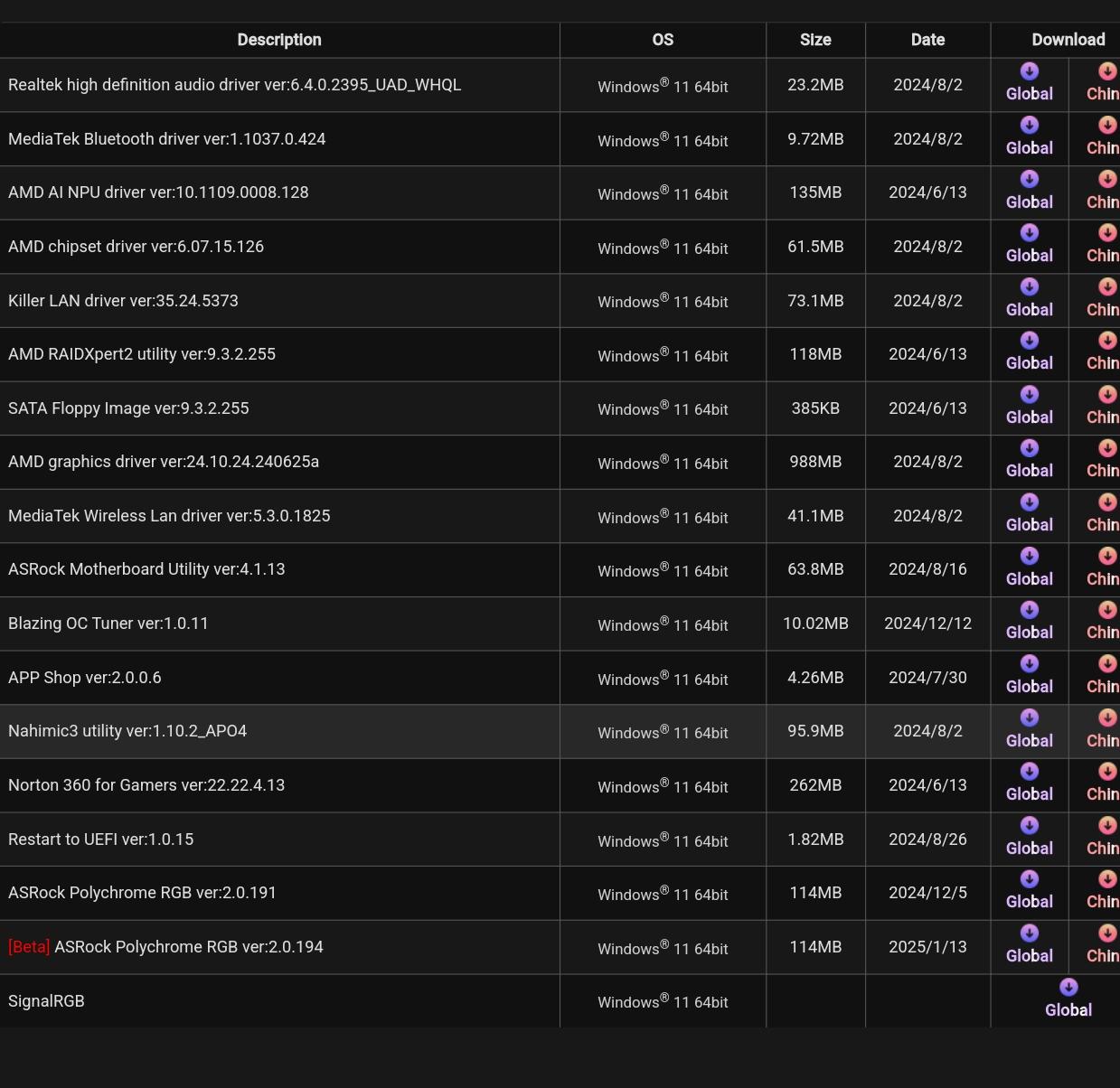Download MediaTek Bluetooth driver via Global
This screenshot has height=1088, width=1120.
[x=1029, y=137]
